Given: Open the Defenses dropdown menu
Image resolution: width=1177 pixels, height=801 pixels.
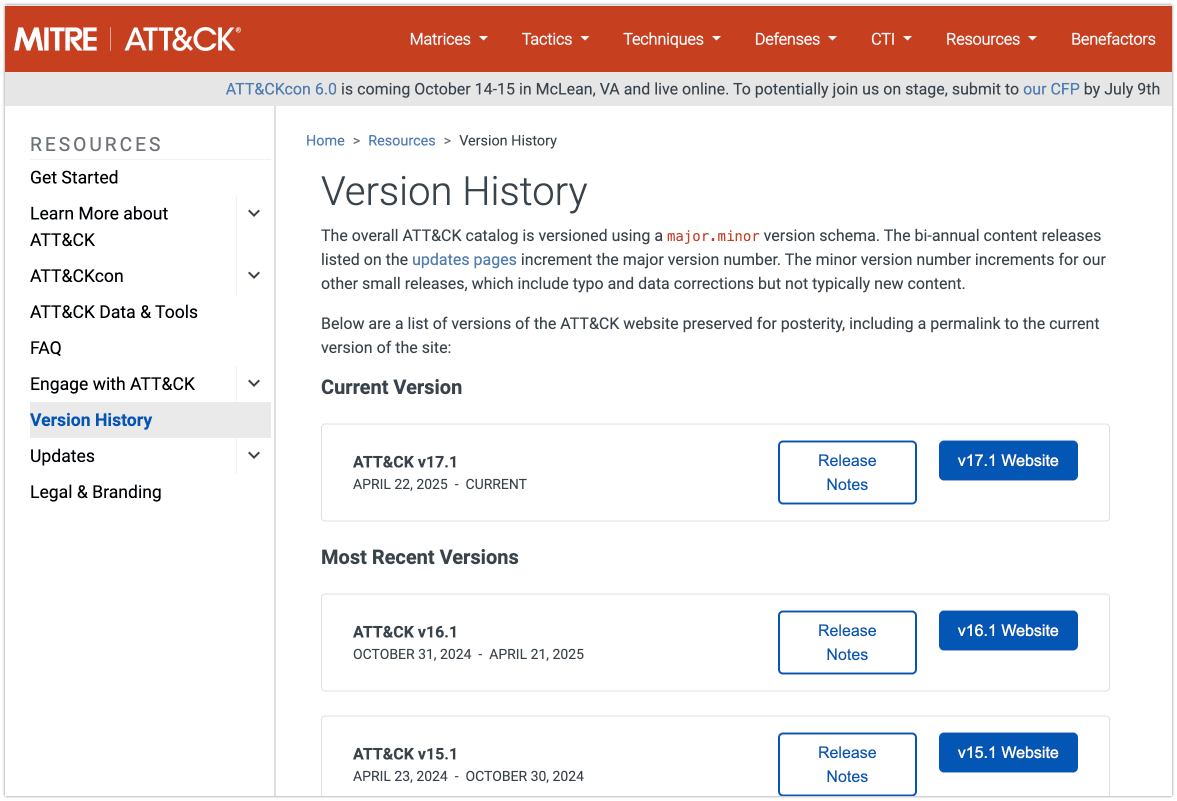Looking at the screenshot, I should click(795, 39).
